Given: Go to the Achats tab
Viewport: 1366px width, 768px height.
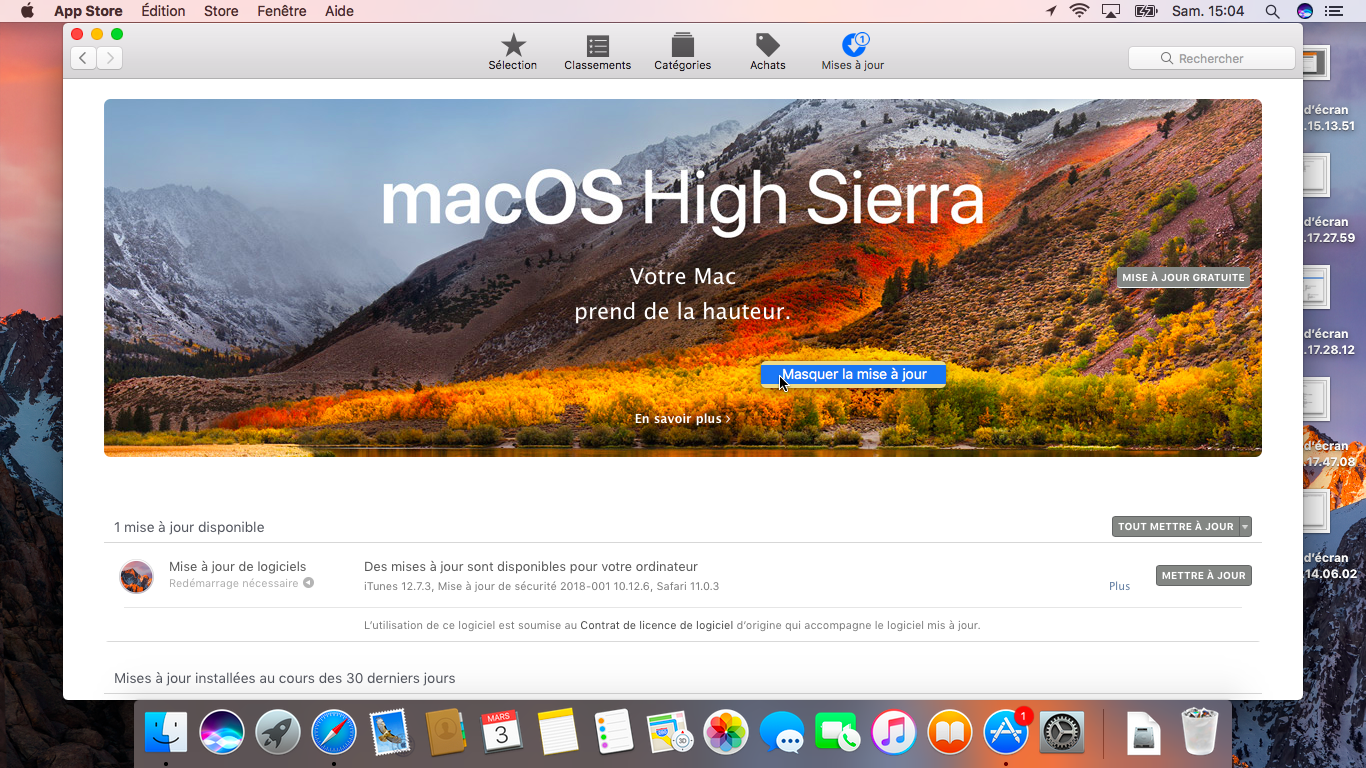Looking at the screenshot, I should [768, 52].
